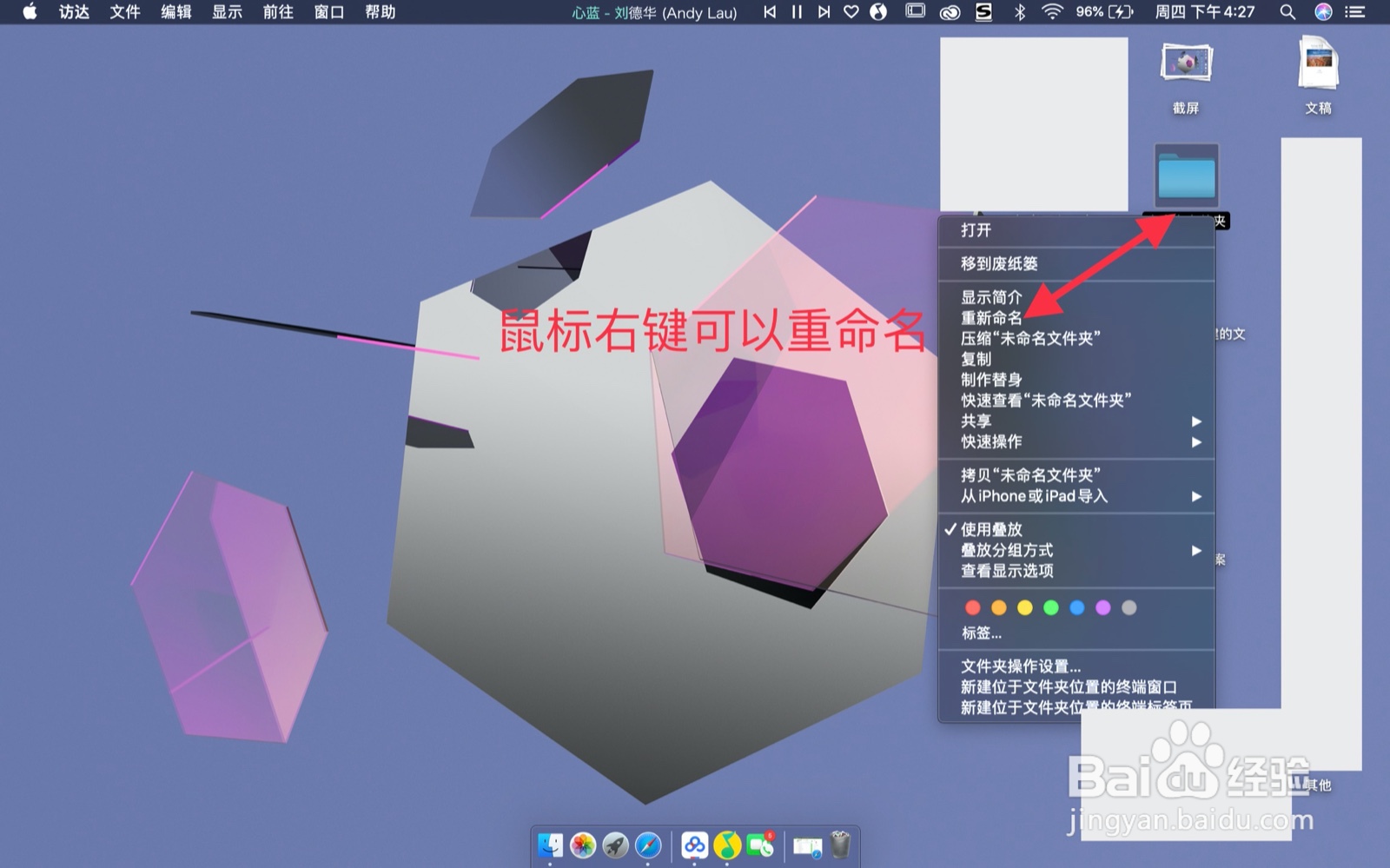Open Safari from the Dock

point(647,846)
